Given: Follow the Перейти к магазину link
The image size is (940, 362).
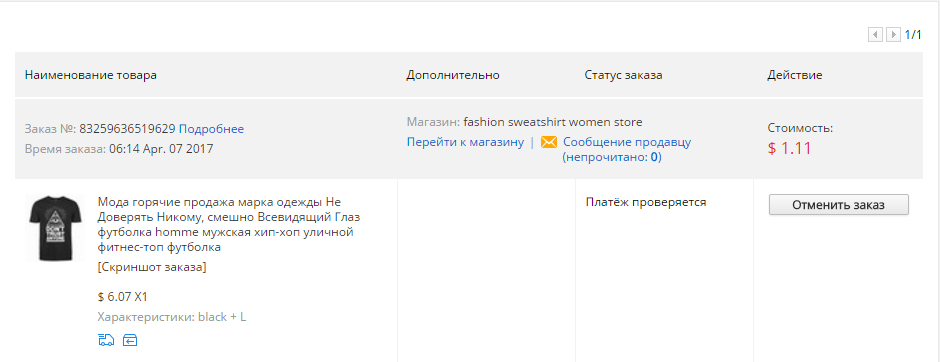Looking at the screenshot, I should 465,143.
